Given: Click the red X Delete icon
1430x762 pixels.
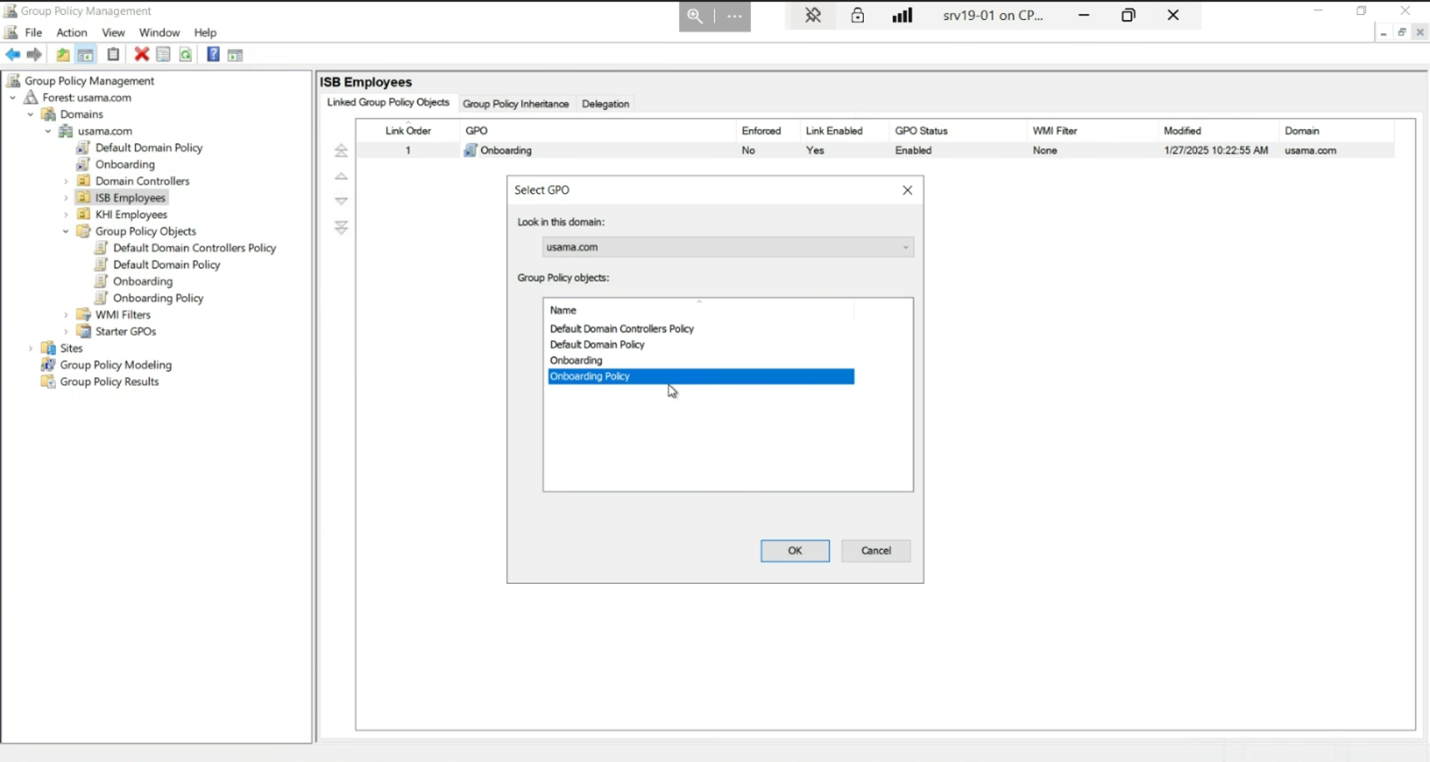Looking at the screenshot, I should point(141,54).
